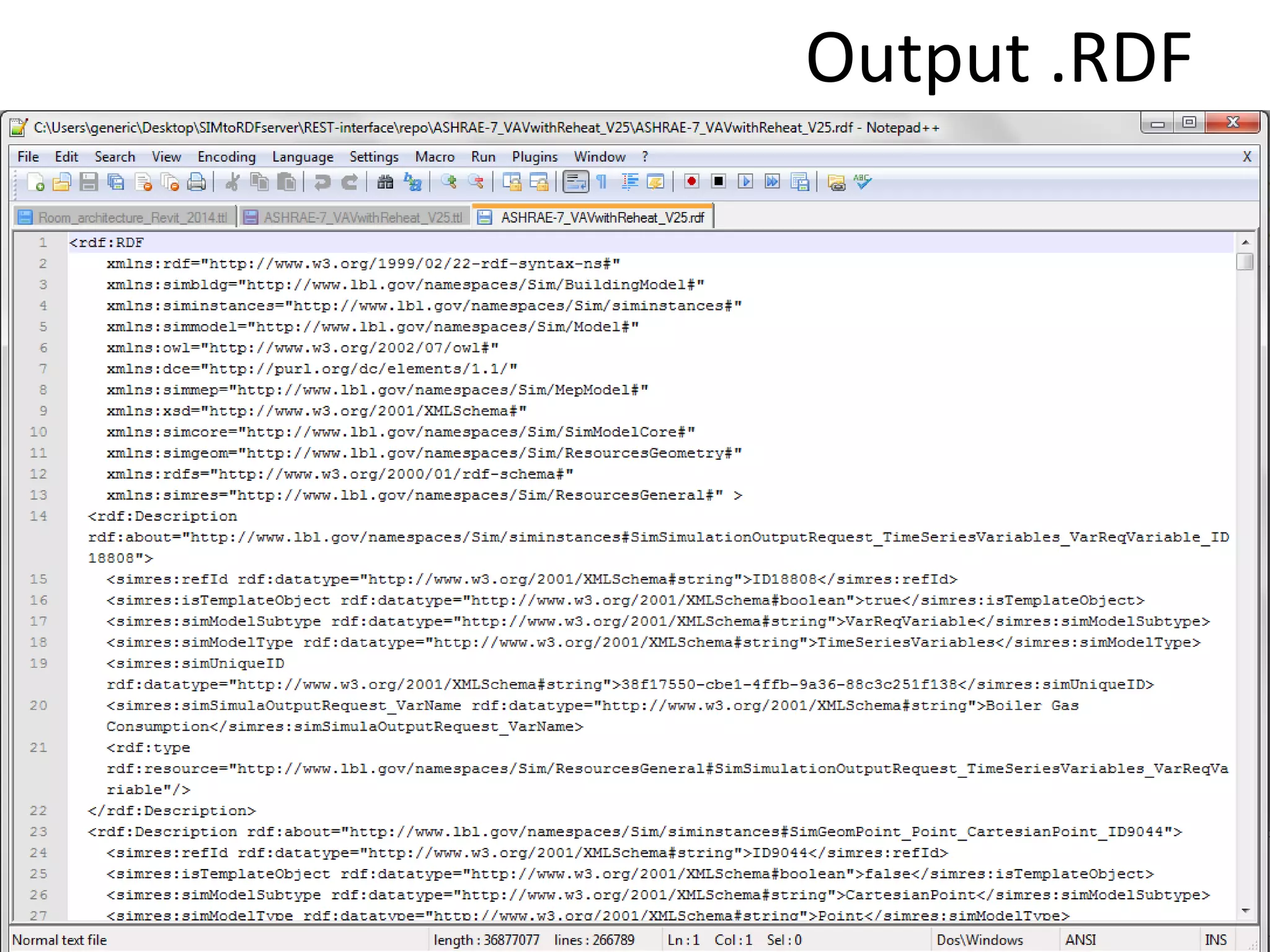The width and height of the screenshot is (1270, 952).
Task: Open the Settings menu
Action: 374,157
